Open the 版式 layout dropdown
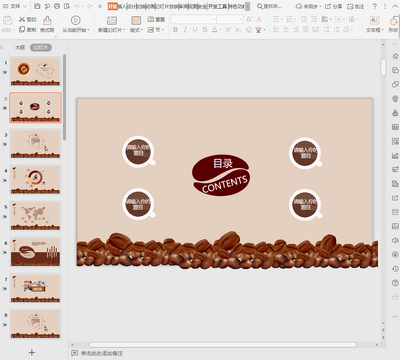Screen dimensions: 400x360 [136, 30]
